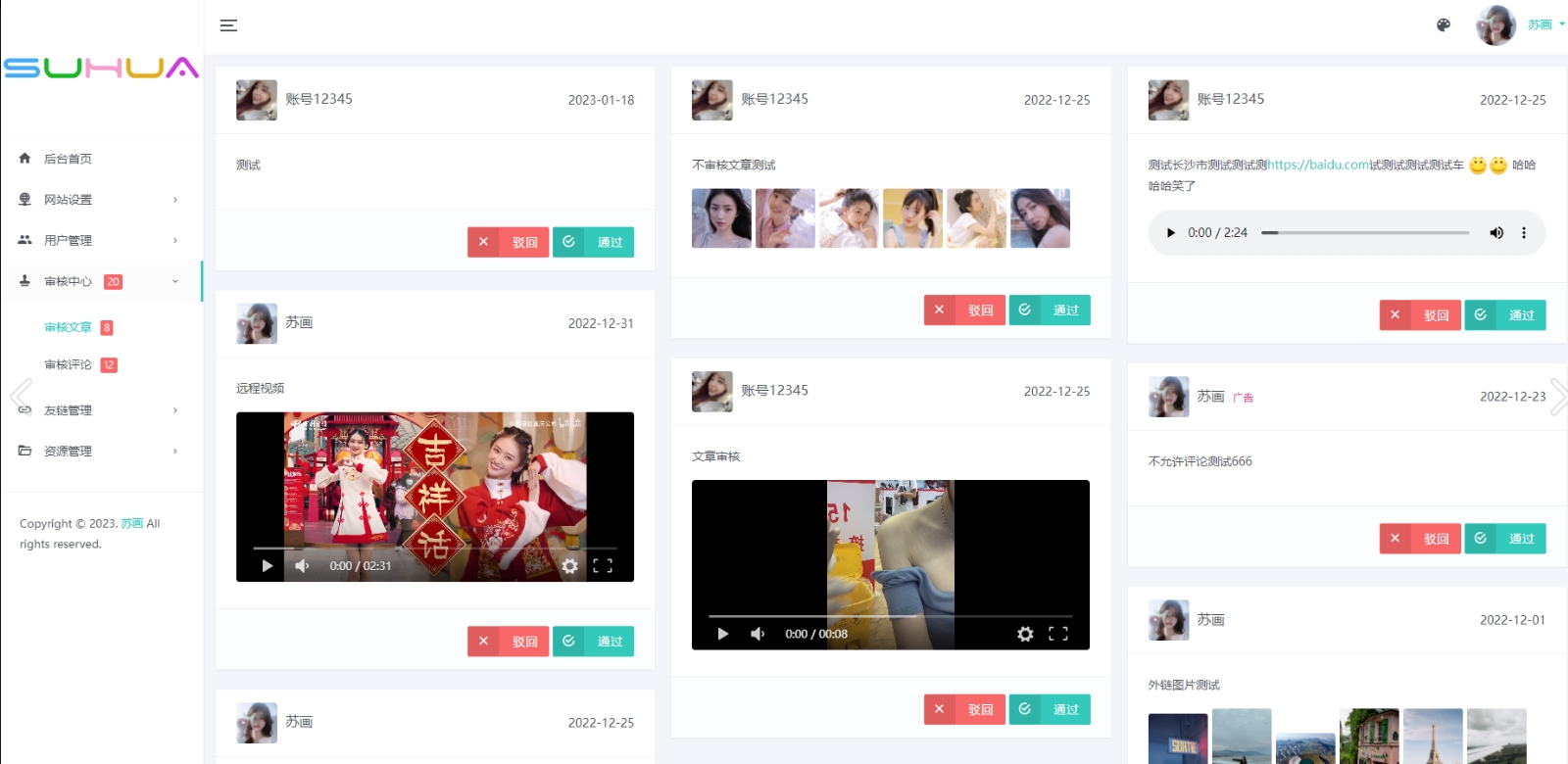Click avatar on the 2023-01-18 post

[257, 100]
